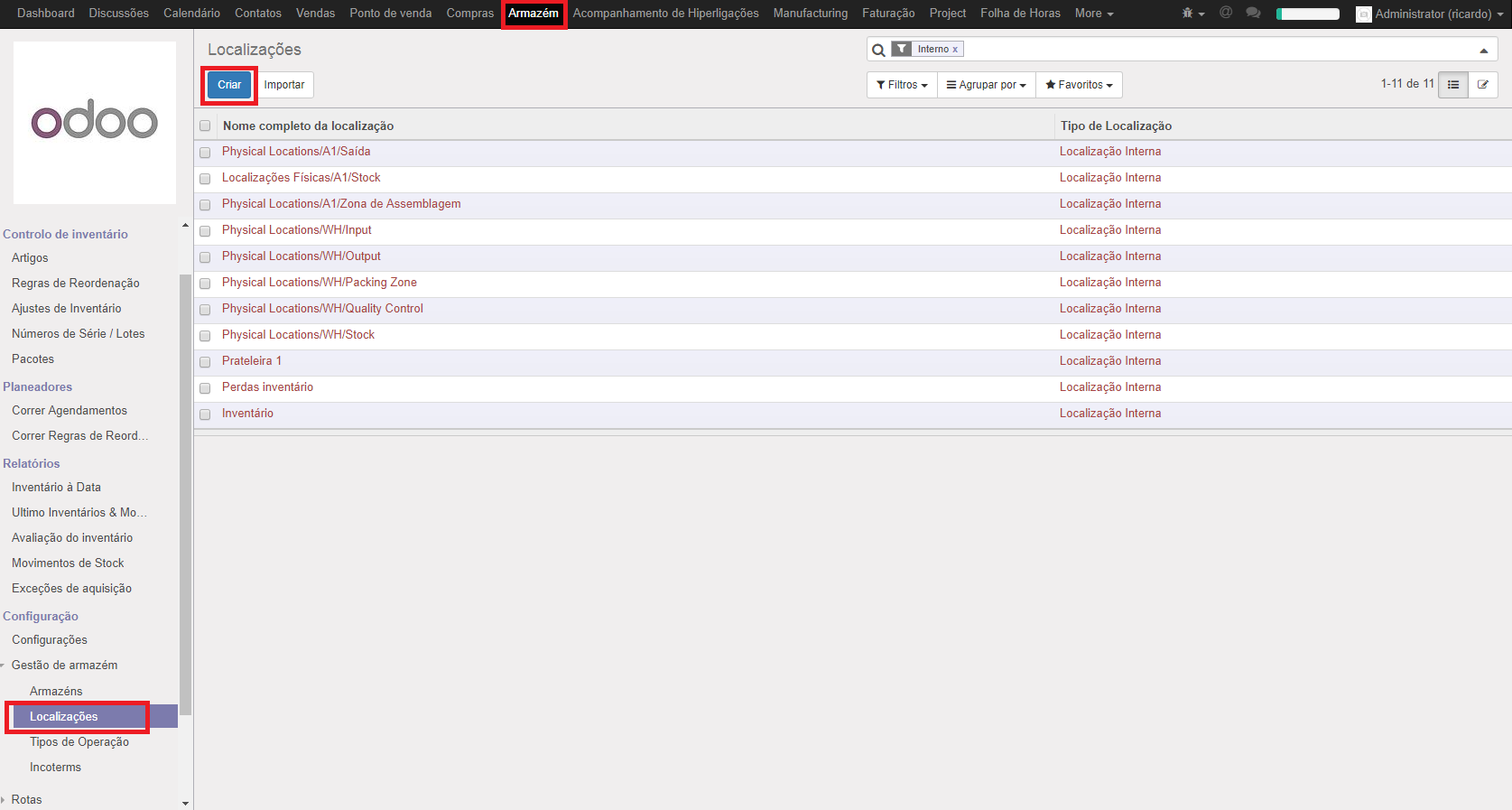Click the green progress bar in header

click(x=1307, y=14)
